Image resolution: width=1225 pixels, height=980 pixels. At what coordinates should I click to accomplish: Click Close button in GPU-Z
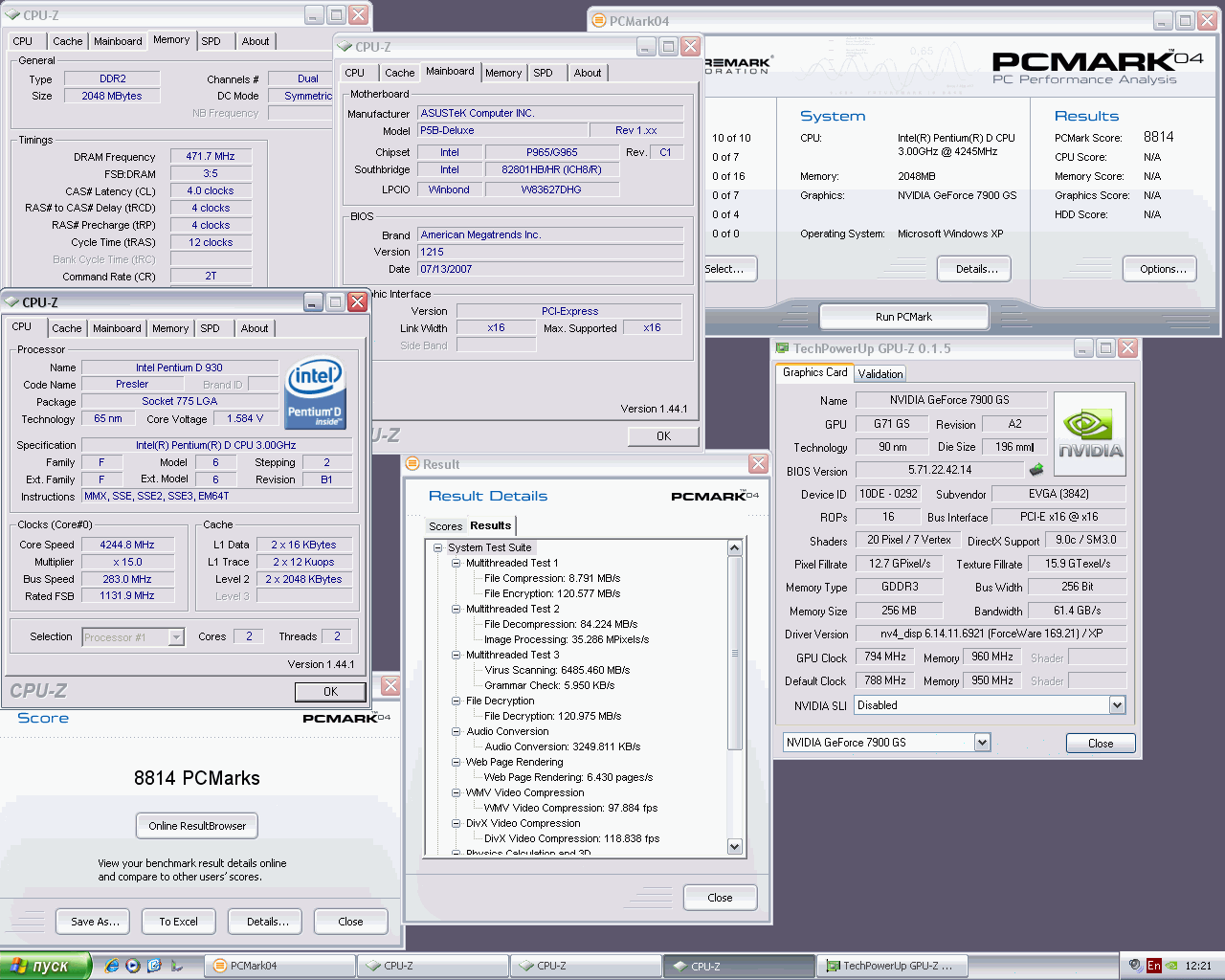(1101, 744)
